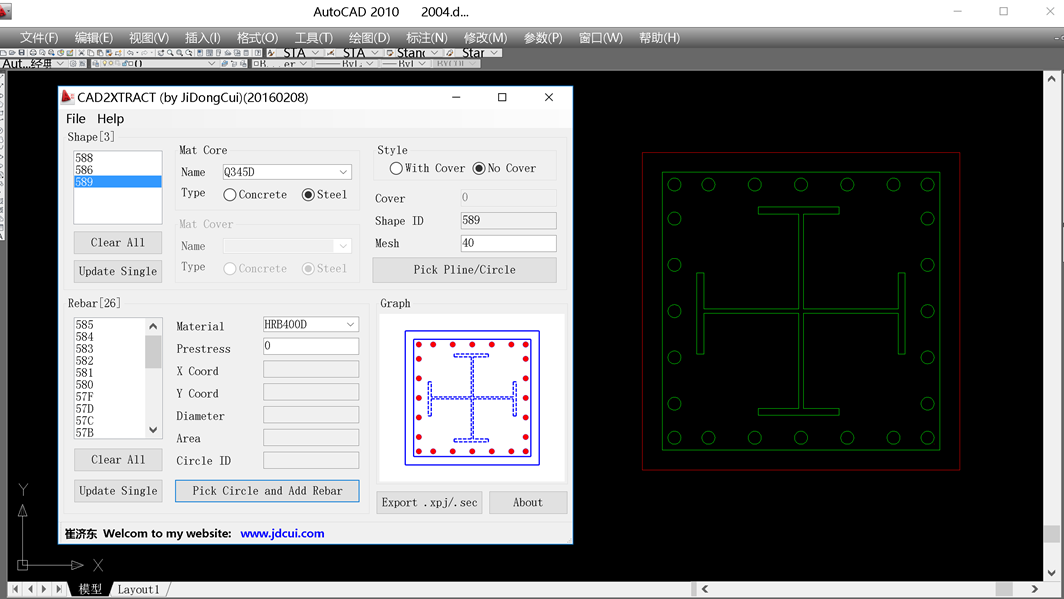This screenshot has width=1064, height=599.
Task: Click the Plot Preview icon
Action: pos(42,53)
